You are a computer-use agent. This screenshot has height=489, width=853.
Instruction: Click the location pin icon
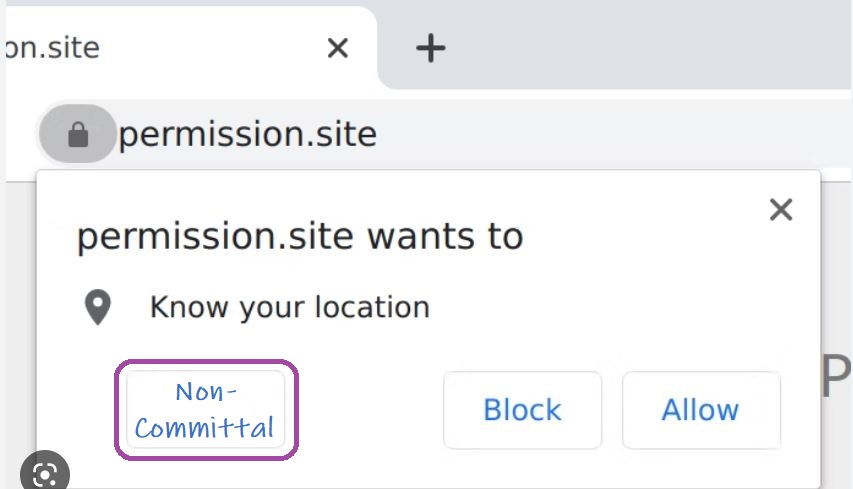click(98, 307)
